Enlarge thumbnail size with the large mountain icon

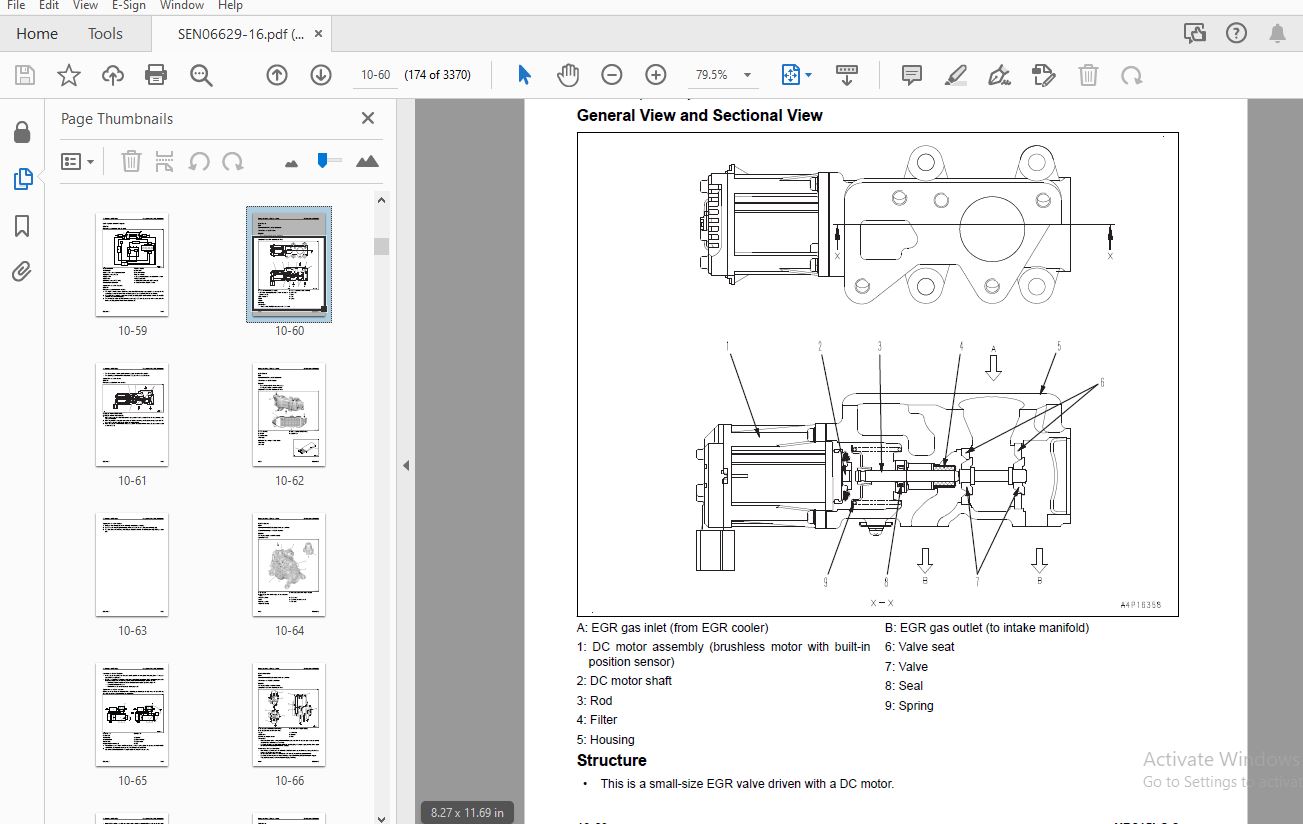point(367,161)
